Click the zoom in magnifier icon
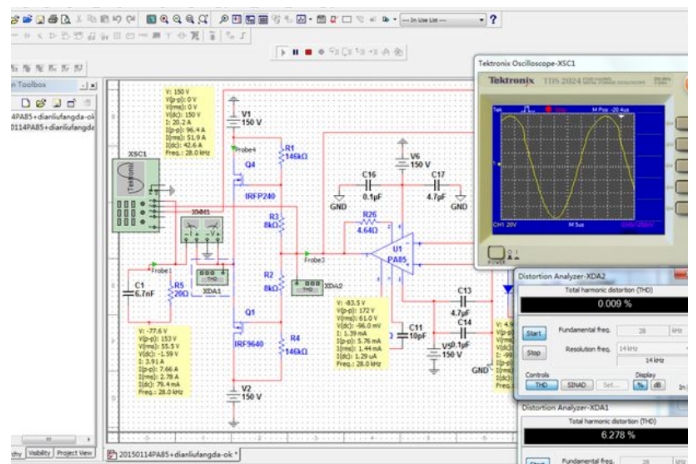 (x=165, y=19)
